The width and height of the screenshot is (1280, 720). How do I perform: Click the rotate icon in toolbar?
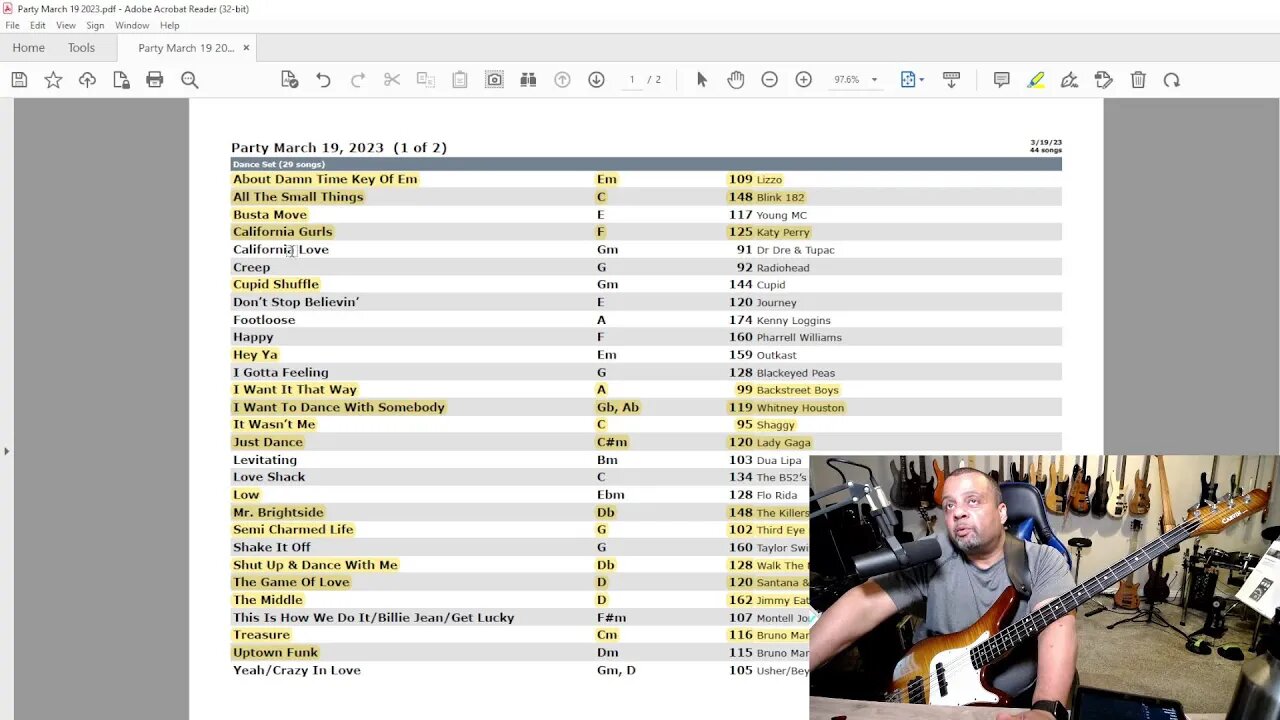click(x=1172, y=80)
